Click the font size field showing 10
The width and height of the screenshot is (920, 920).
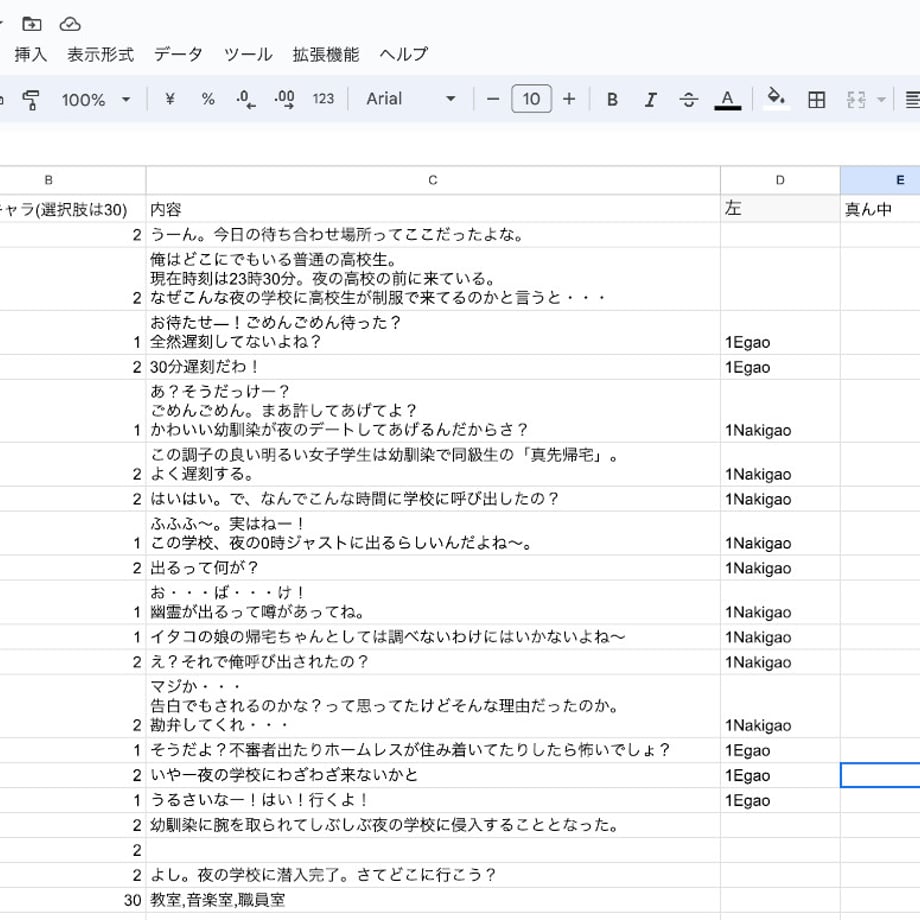[531, 99]
